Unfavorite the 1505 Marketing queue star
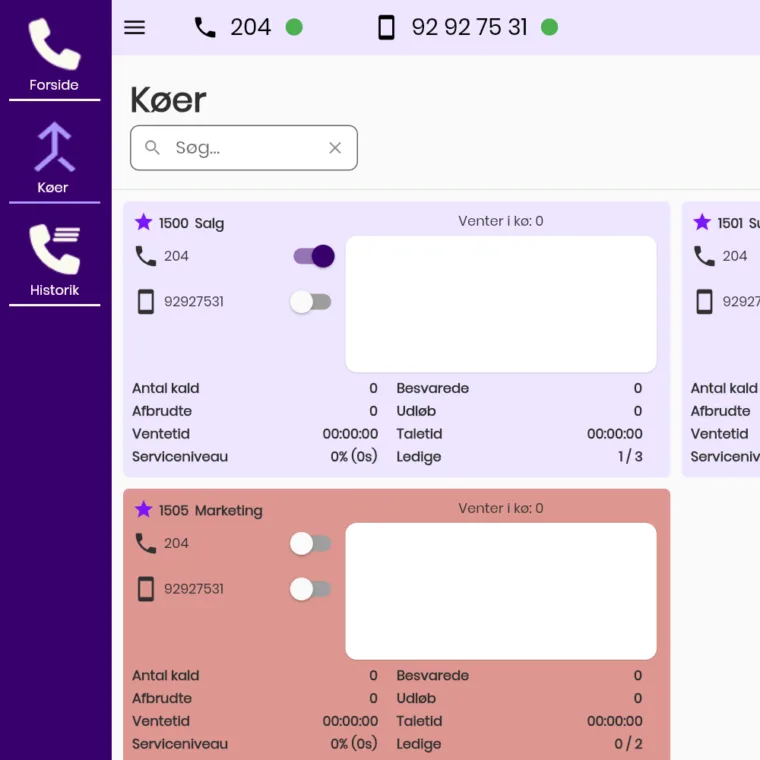Image resolution: width=760 pixels, height=760 pixels. (143, 509)
